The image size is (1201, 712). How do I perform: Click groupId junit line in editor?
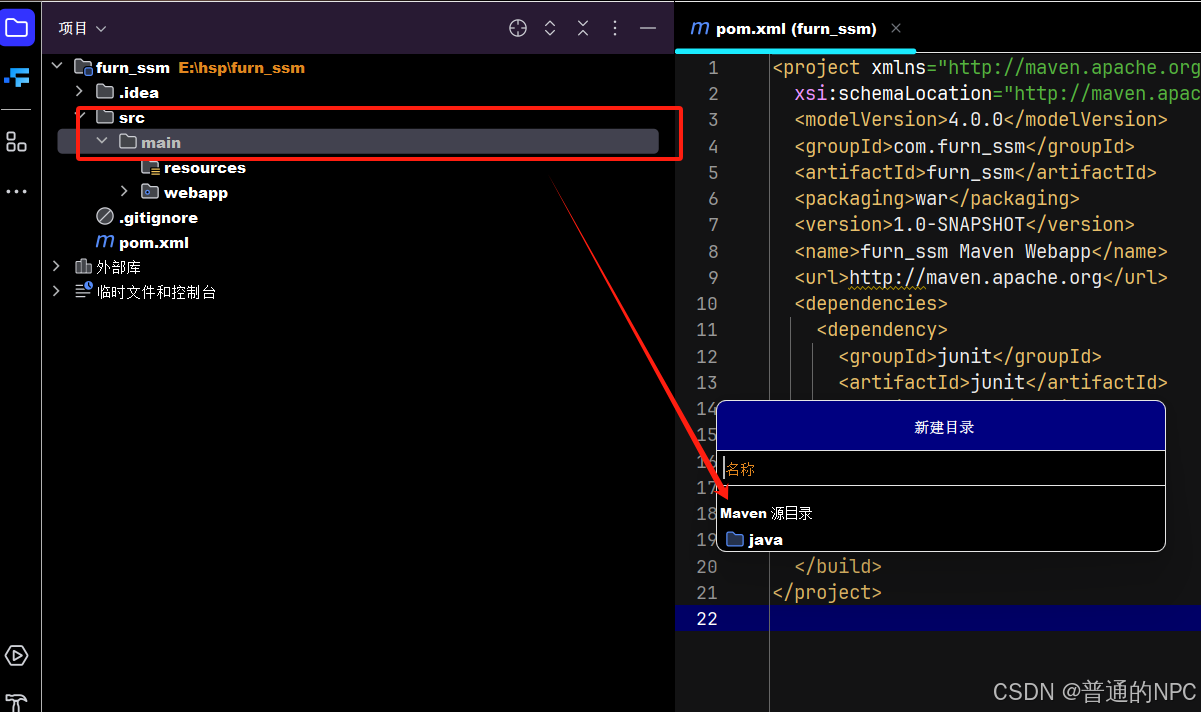coord(970,356)
